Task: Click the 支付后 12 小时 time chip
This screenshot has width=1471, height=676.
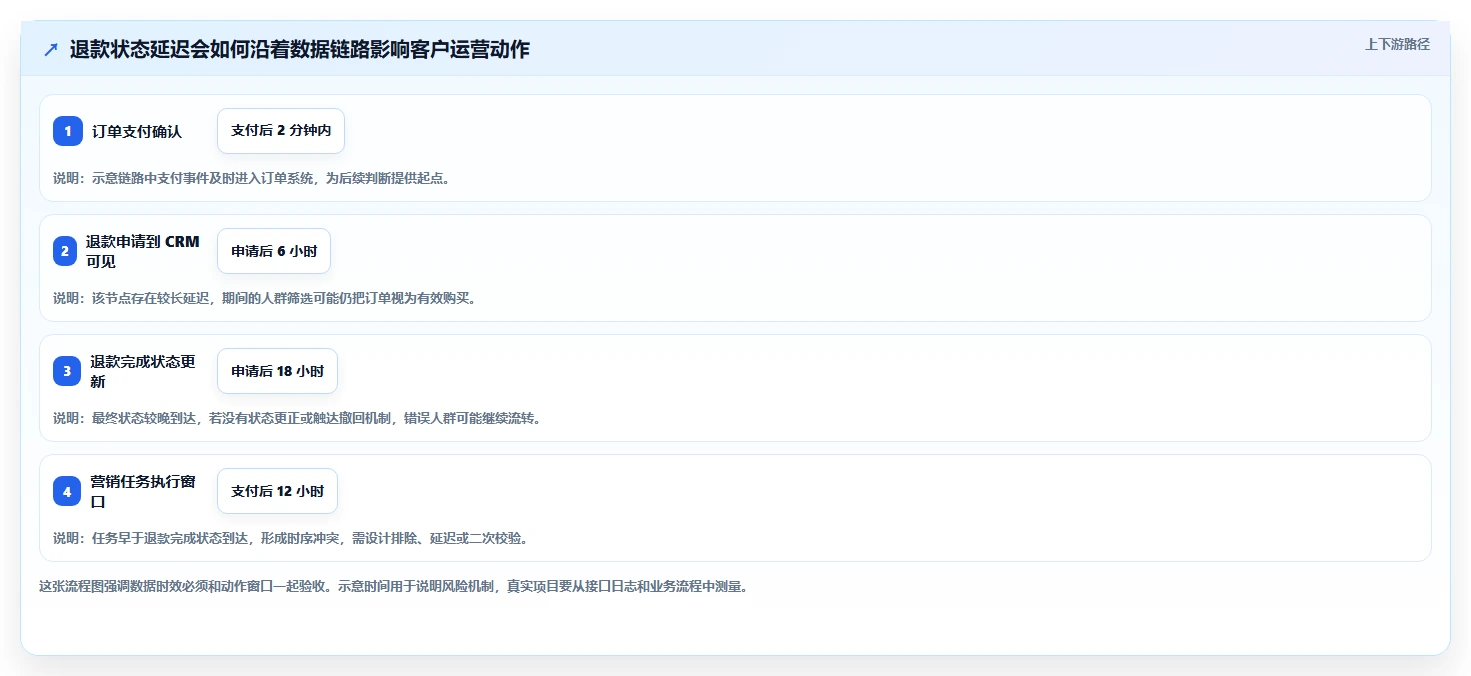Action: 277,491
